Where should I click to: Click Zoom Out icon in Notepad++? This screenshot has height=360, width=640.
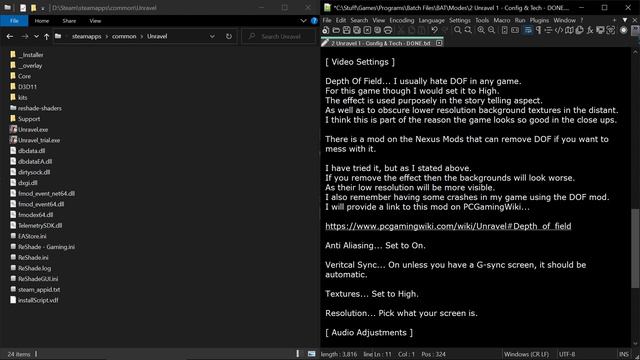(491, 30)
